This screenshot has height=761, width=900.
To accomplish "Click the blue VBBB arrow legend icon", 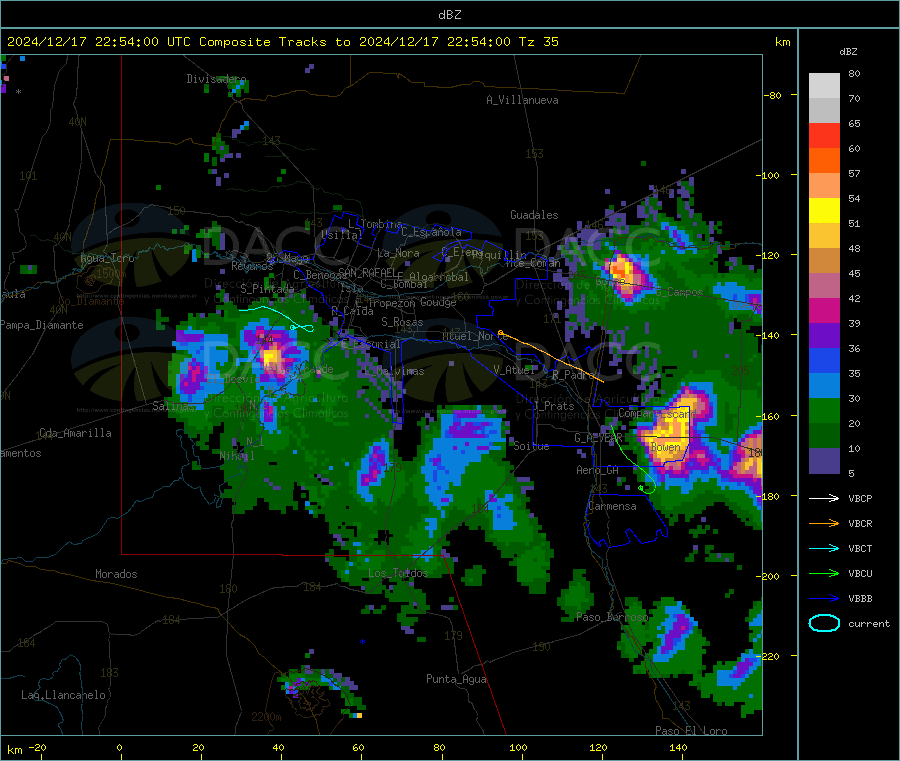I will (x=824, y=599).
